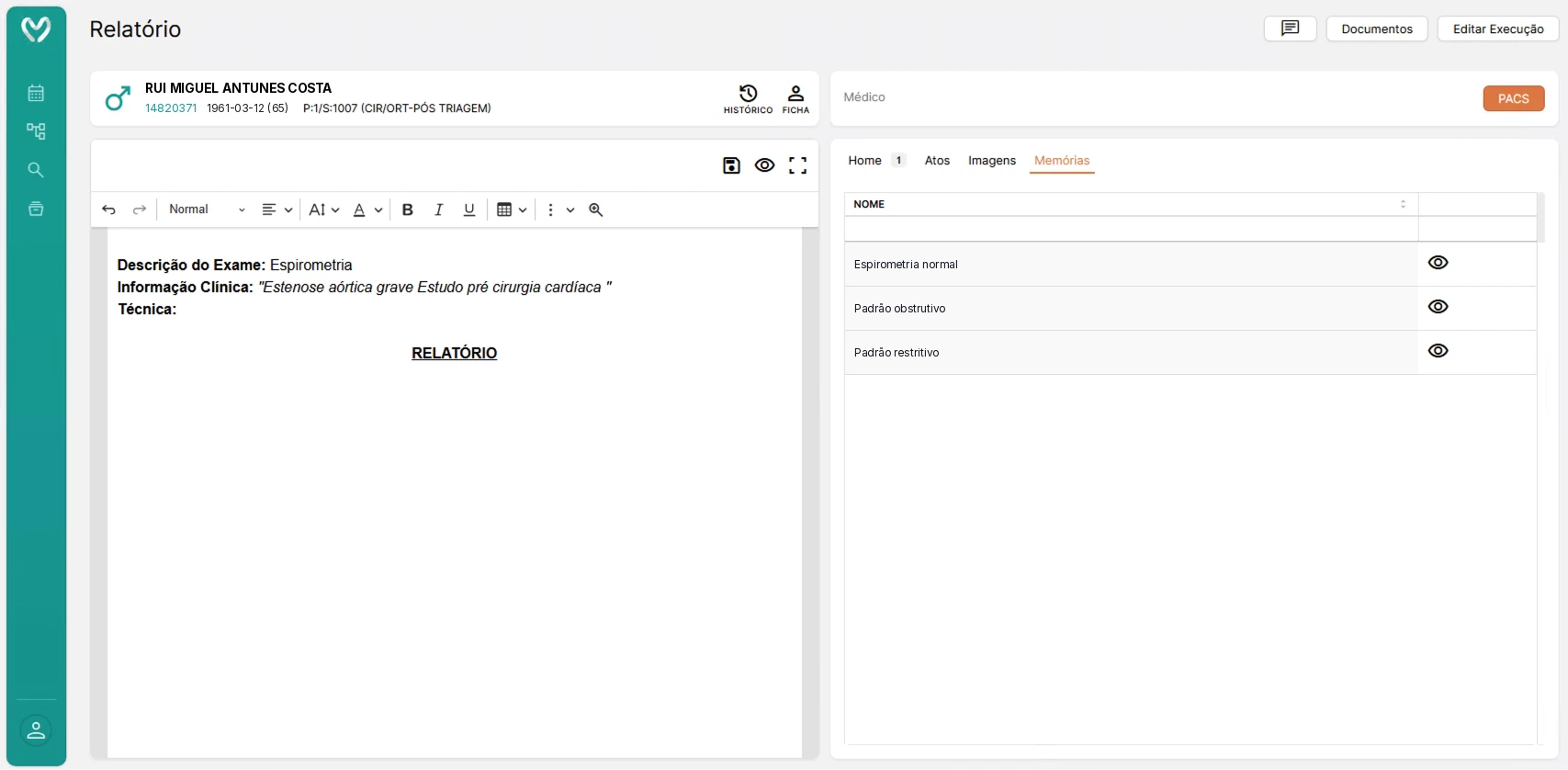The height and width of the screenshot is (770, 1568).
Task: Undo the last edit
Action: (108, 209)
